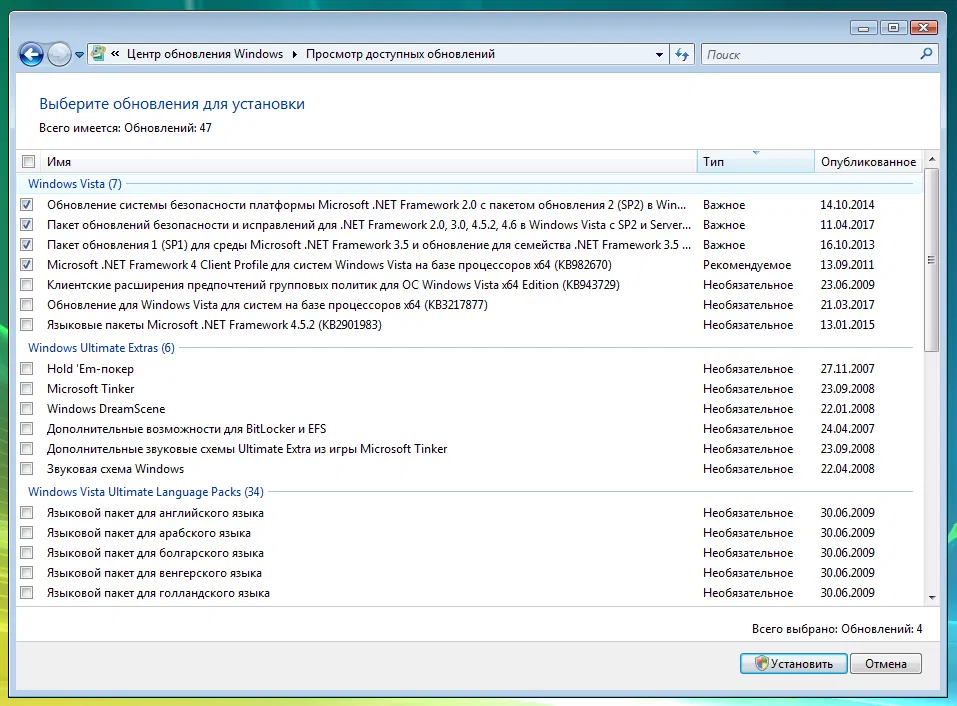Toggle the select-all checkbox in Имя header

[28, 162]
